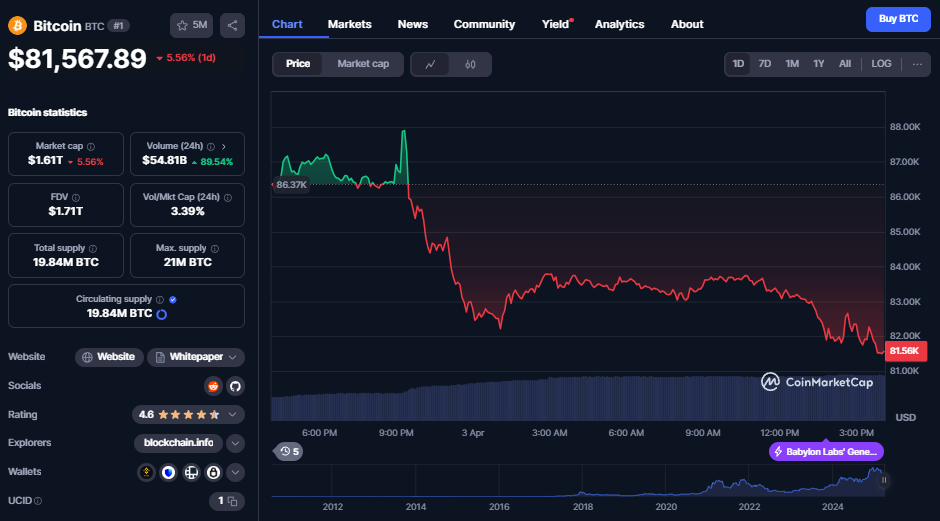Show UCID info icon
This screenshot has width=940, height=521.
(38, 501)
